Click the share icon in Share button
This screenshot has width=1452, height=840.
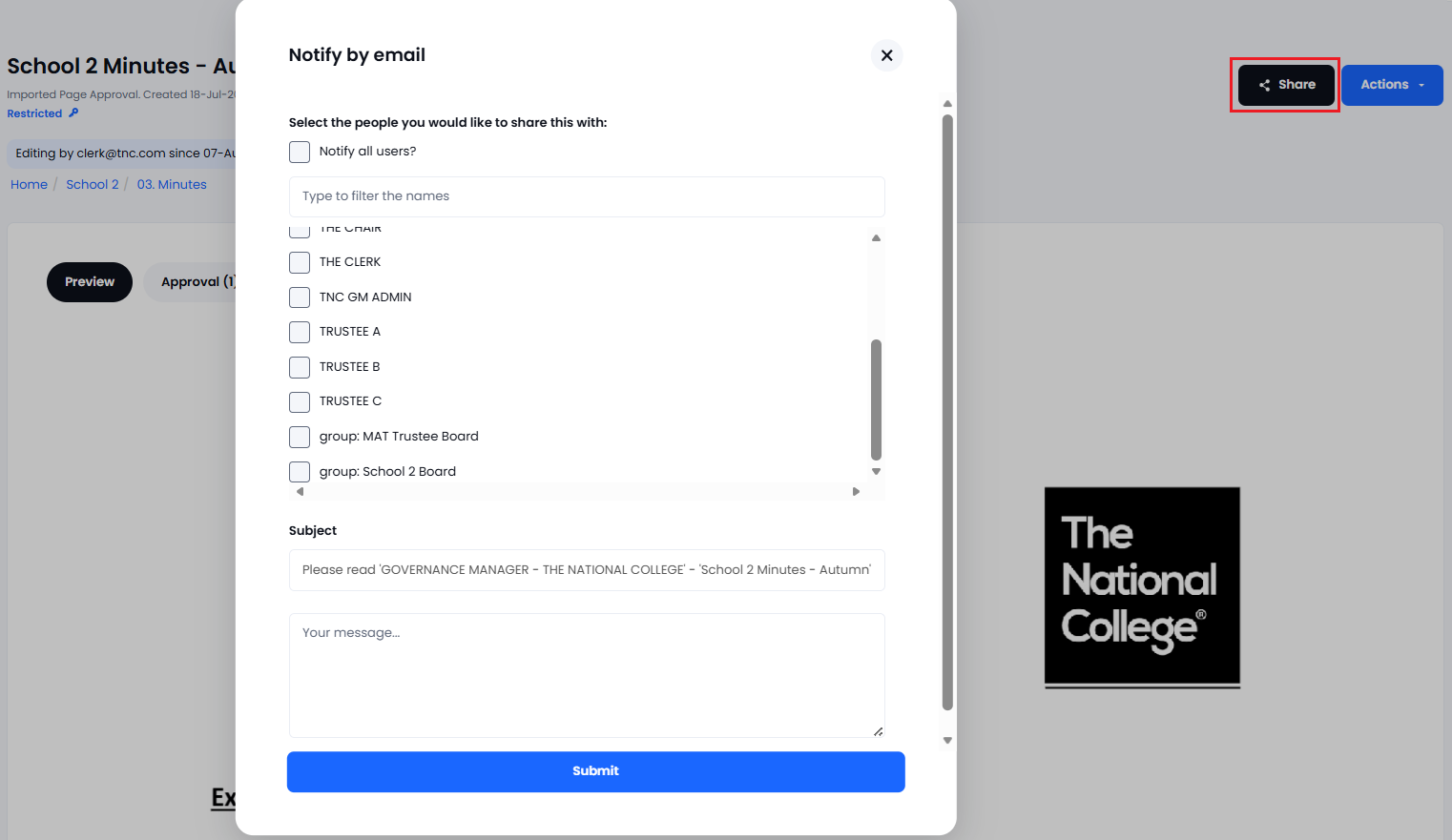(x=1265, y=85)
